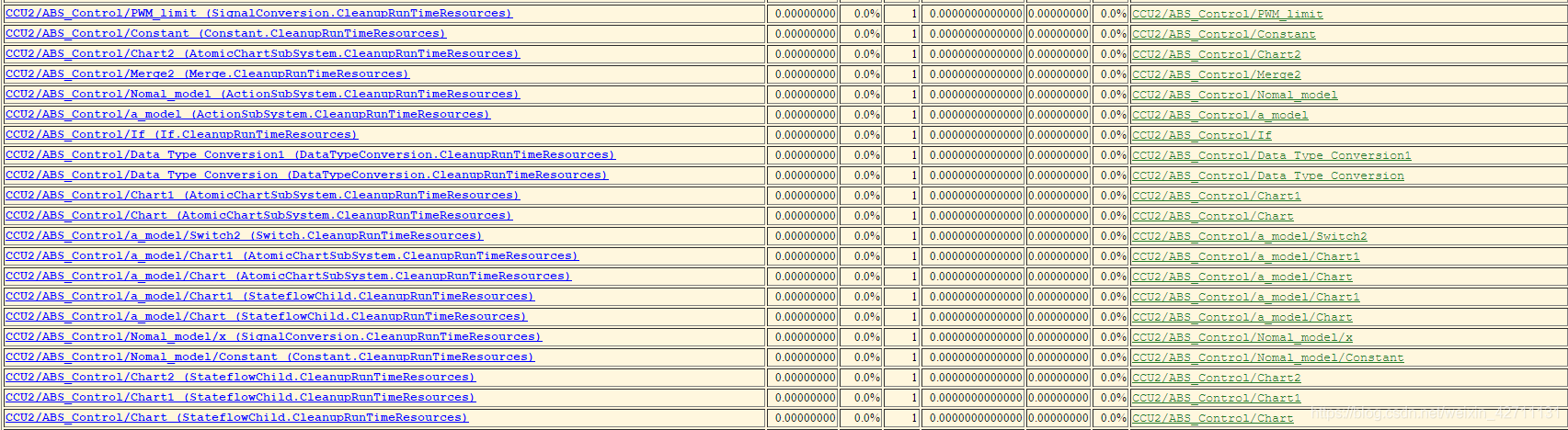This screenshot has width=1568, height=430.
Task: Follow green ABS_Control/Chart2 link in StateflowChild row
Action: point(1217,379)
